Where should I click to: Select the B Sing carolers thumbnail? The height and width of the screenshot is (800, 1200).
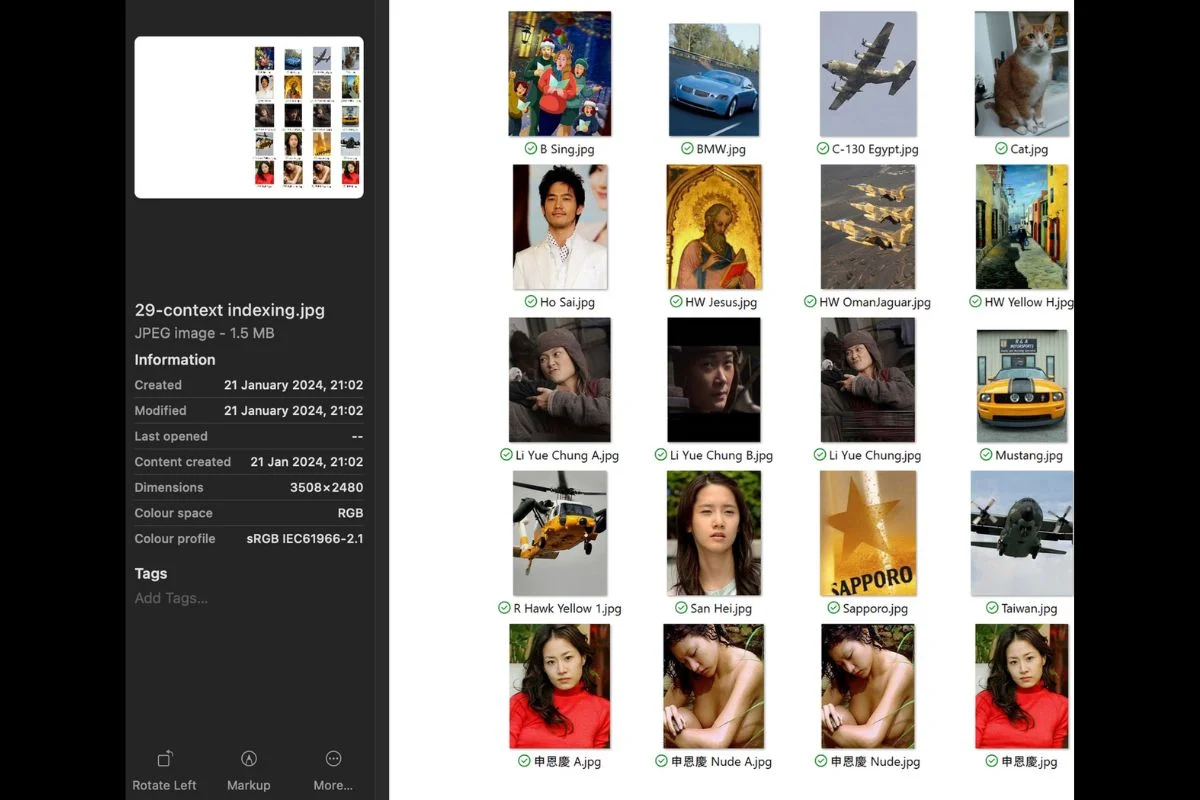559,74
